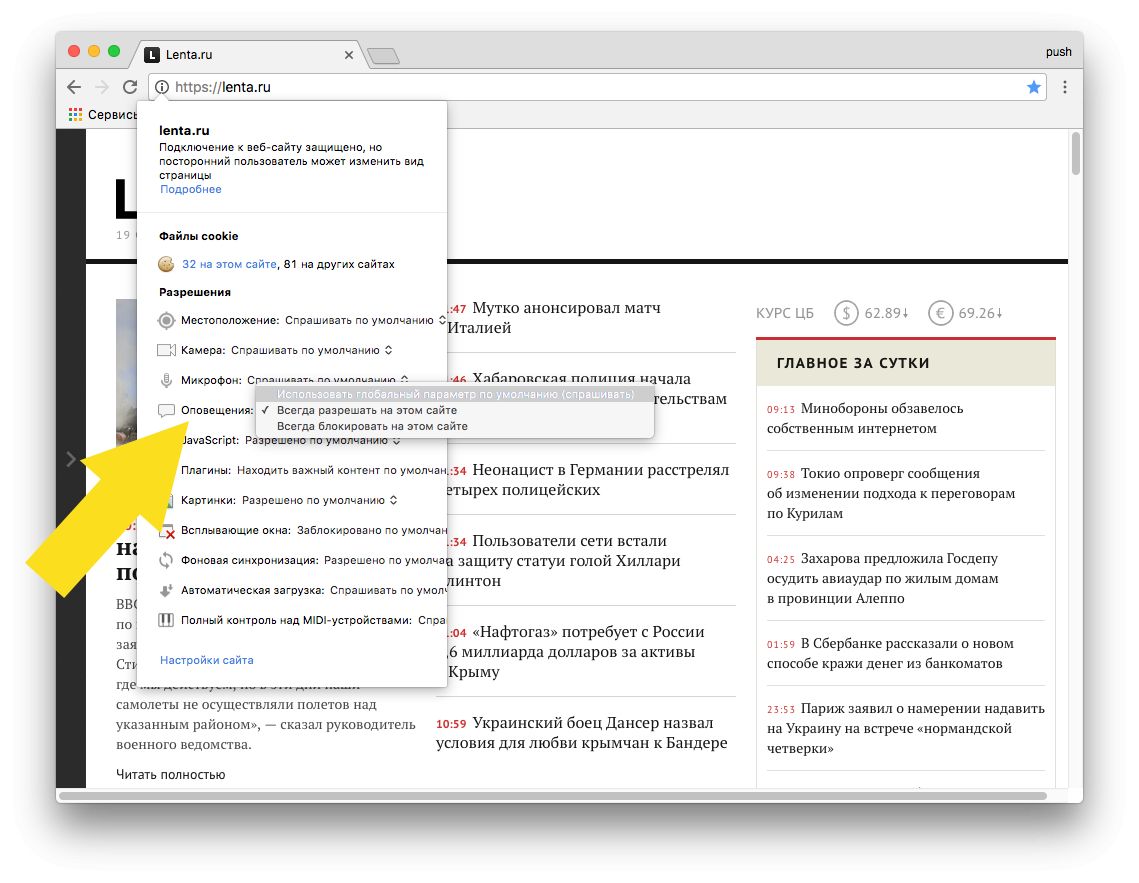
Task: Click the Всплывающие окна blocked popup icon
Action: 167,531
